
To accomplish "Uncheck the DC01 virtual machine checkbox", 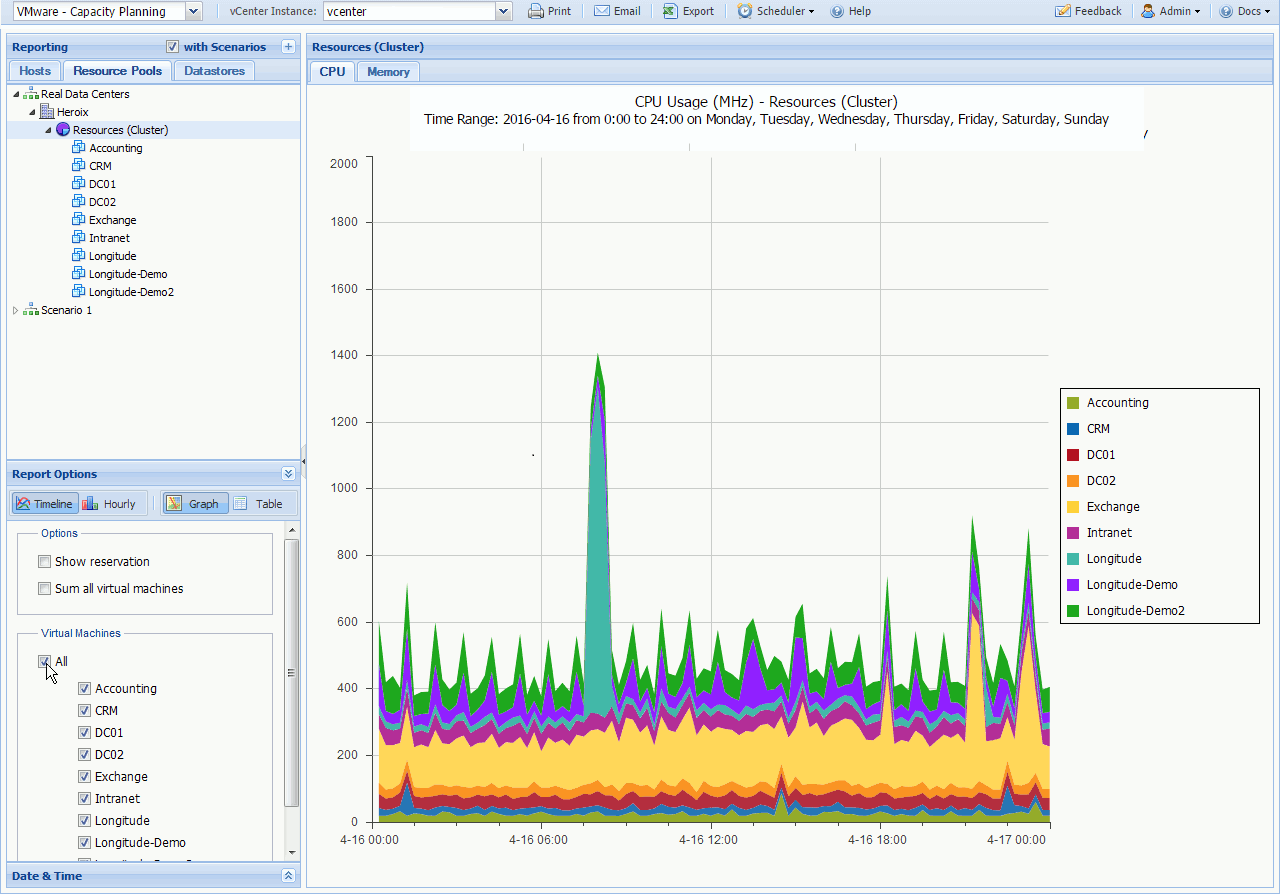I will pos(84,733).
